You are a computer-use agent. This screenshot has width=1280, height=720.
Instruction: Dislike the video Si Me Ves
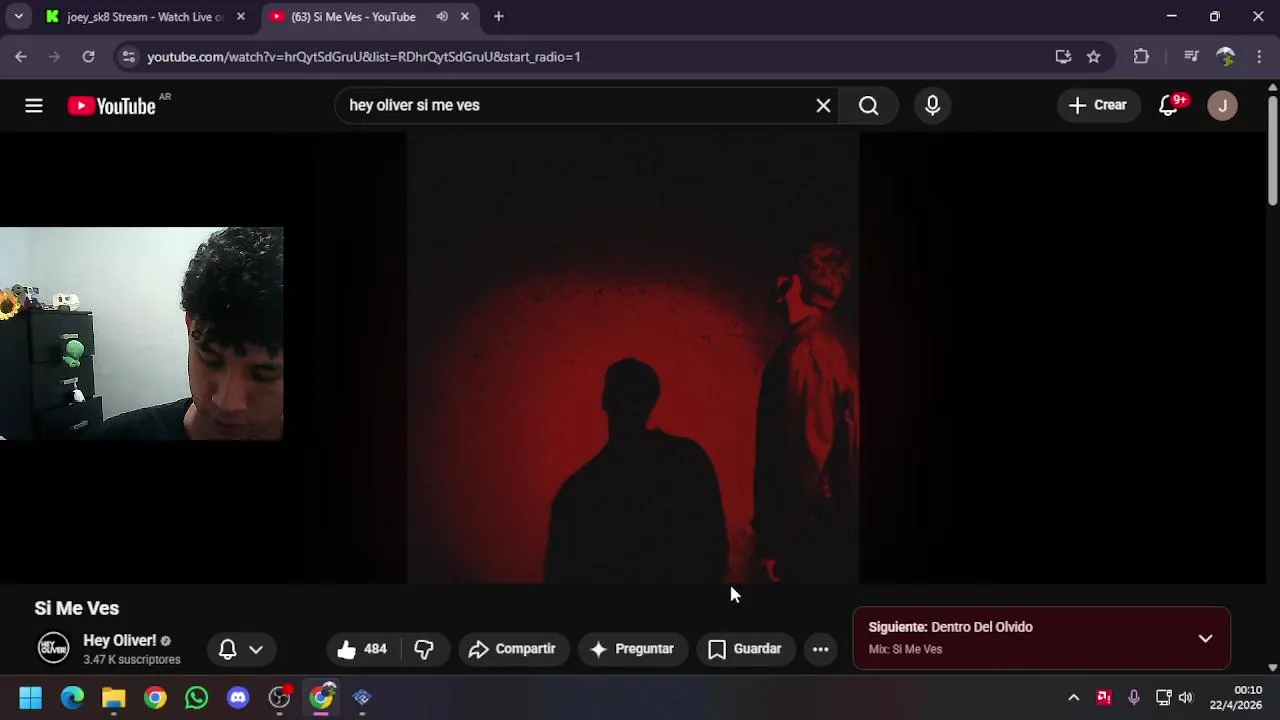coord(424,649)
